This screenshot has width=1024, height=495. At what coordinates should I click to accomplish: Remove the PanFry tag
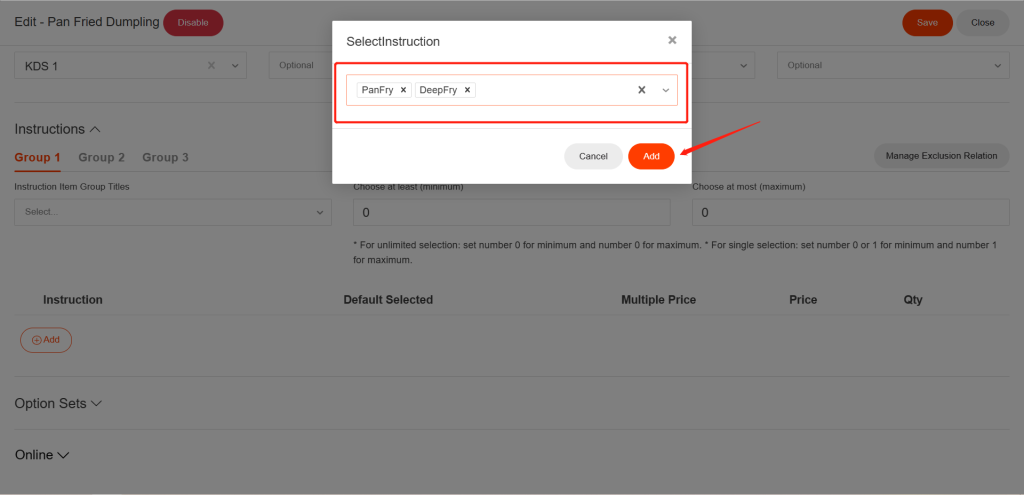[x=403, y=90]
